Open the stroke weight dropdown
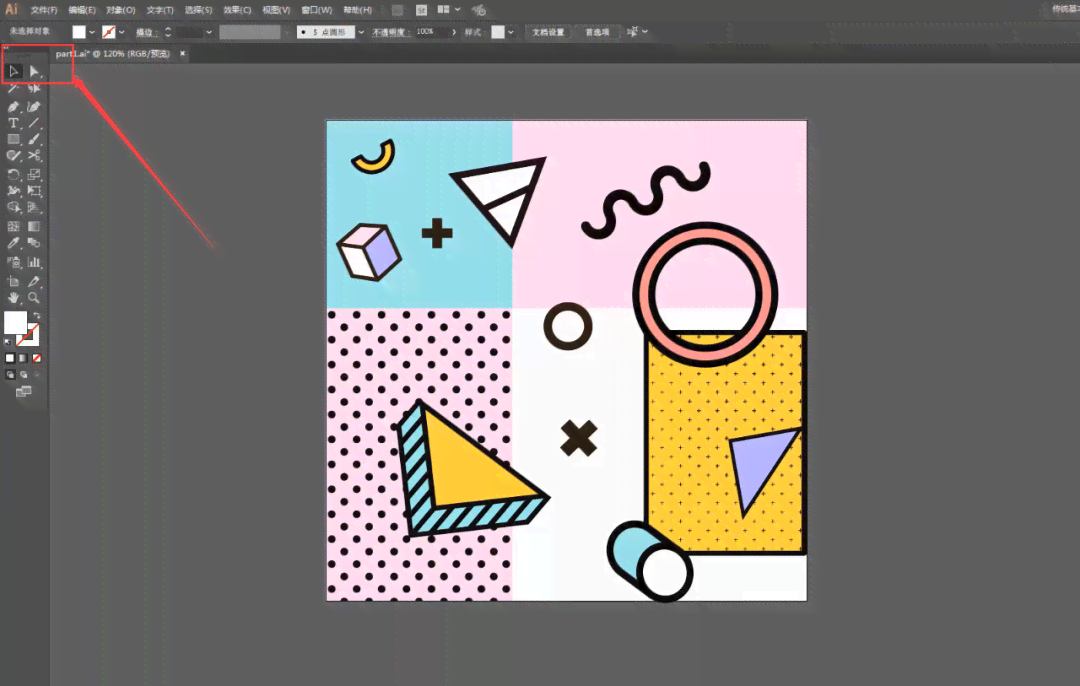Screen dimensions: 1080x686 [209, 32]
